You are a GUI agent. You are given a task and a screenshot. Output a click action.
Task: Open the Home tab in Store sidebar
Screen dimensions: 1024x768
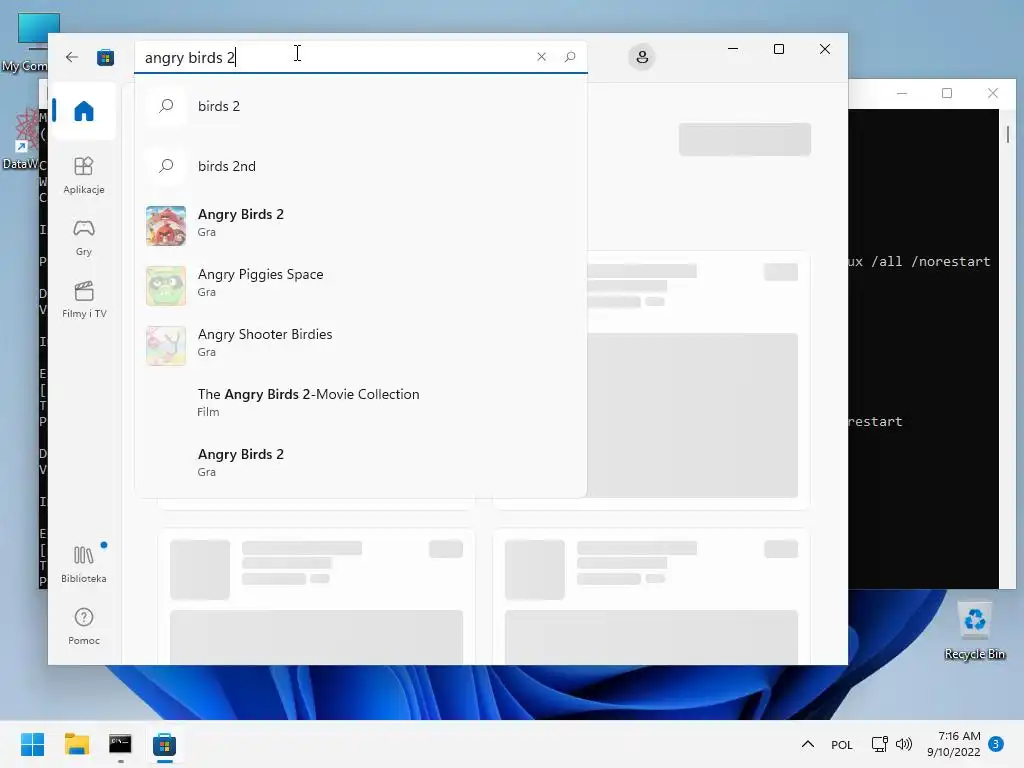point(84,110)
